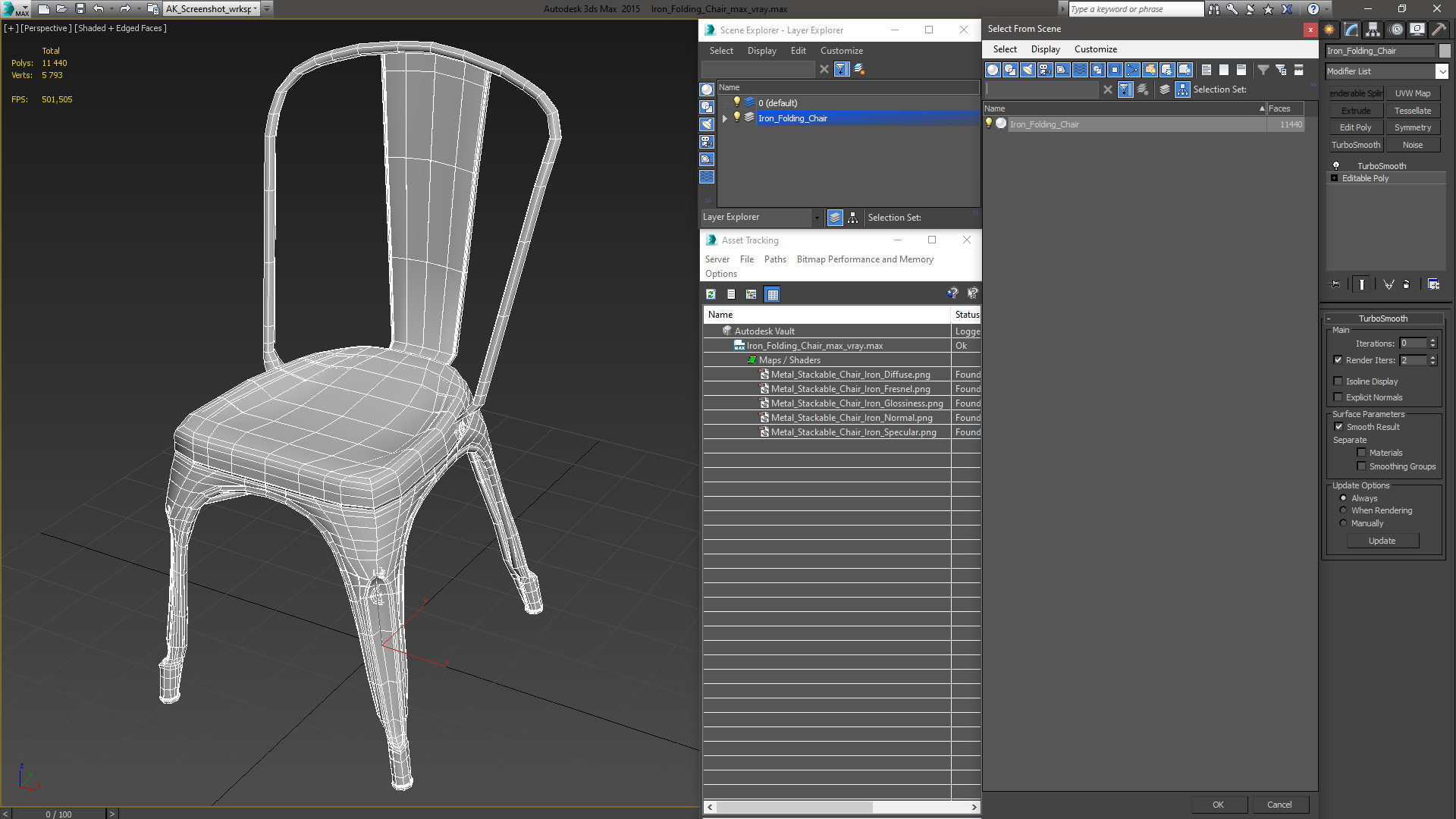
Task: Expand Maps/Shaders asset group
Action: tap(753, 359)
